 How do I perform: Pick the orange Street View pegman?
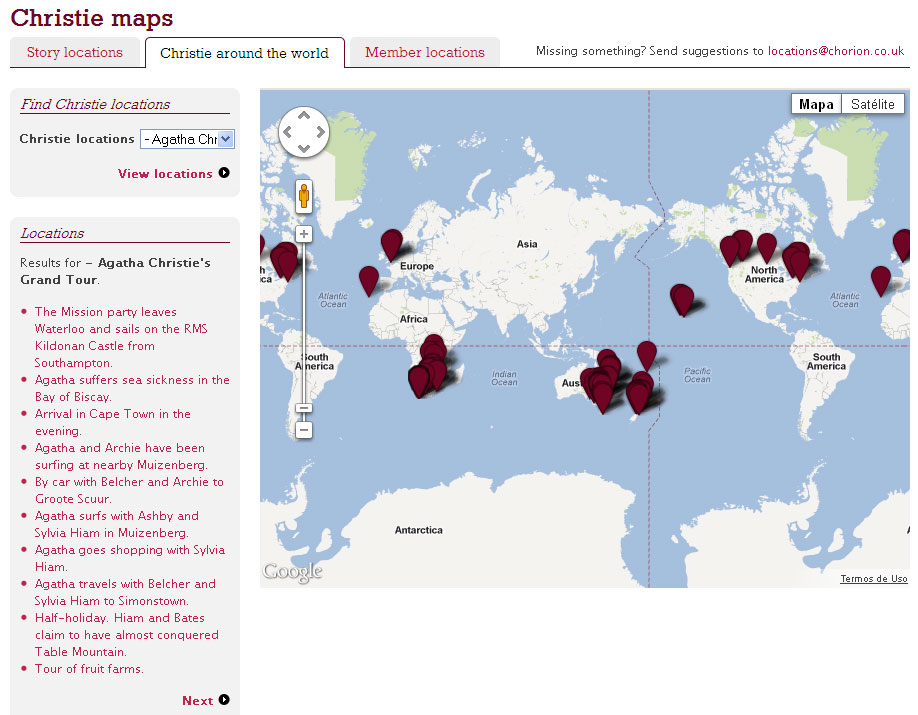[x=304, y=196]
